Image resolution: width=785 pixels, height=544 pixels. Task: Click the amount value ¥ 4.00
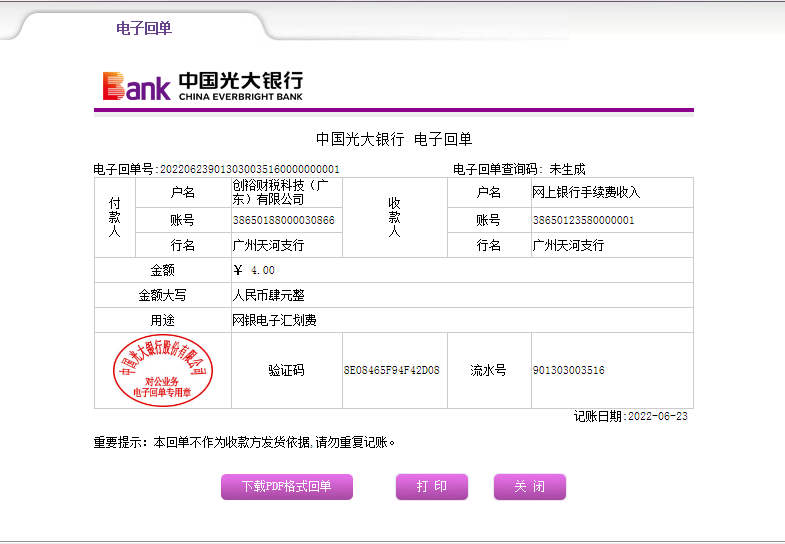coord(254,270)
